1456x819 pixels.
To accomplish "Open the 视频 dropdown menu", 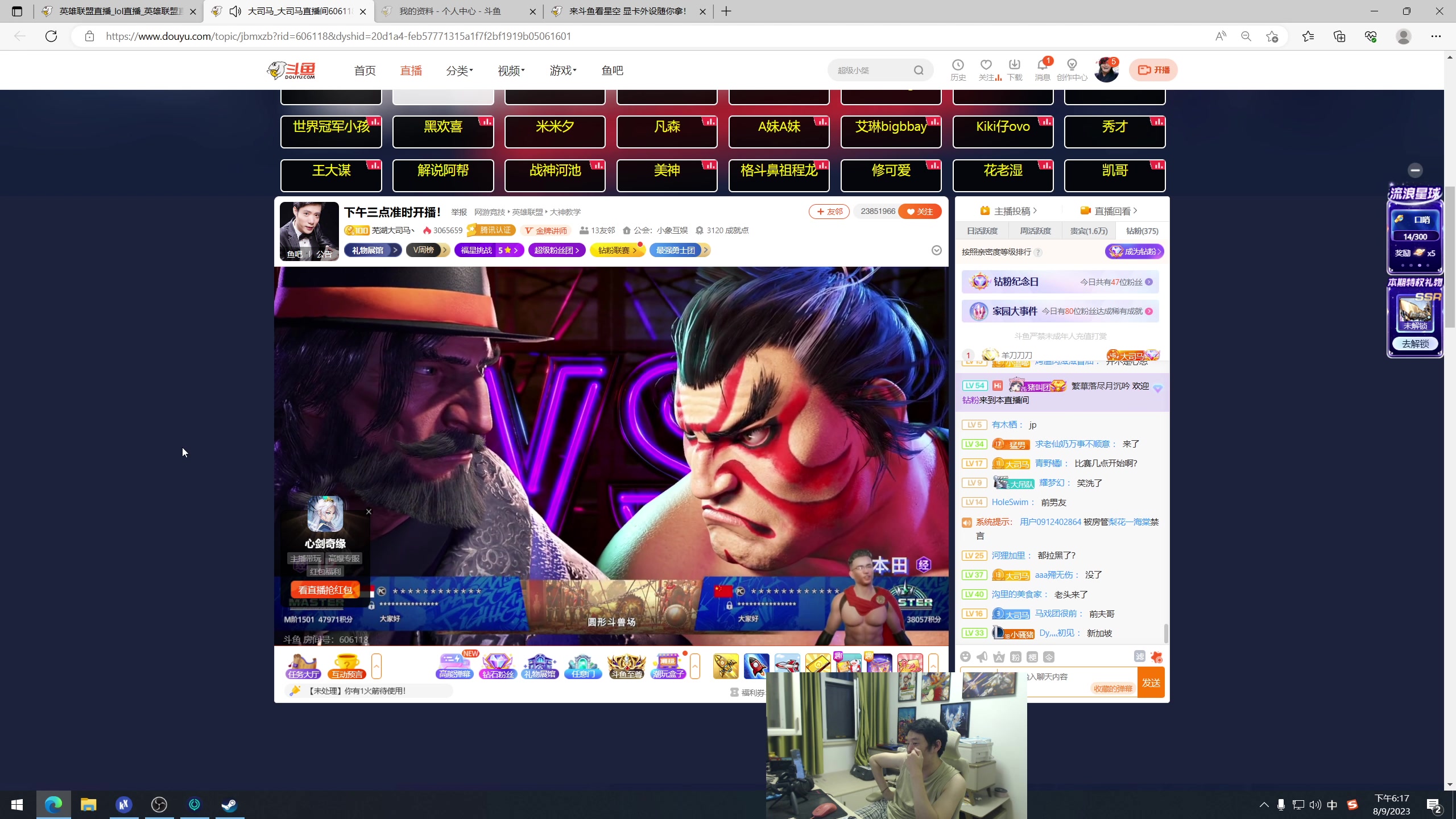I will click(x=511, y=71).
